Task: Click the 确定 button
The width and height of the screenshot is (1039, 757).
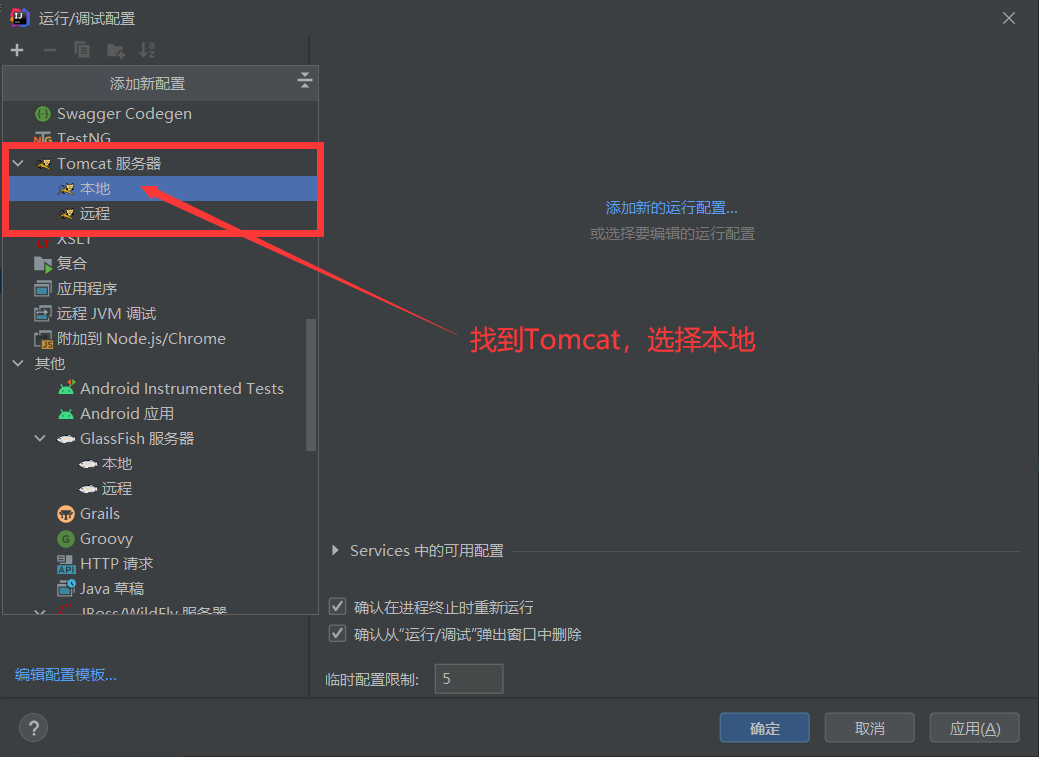Action: click(765, 728)
